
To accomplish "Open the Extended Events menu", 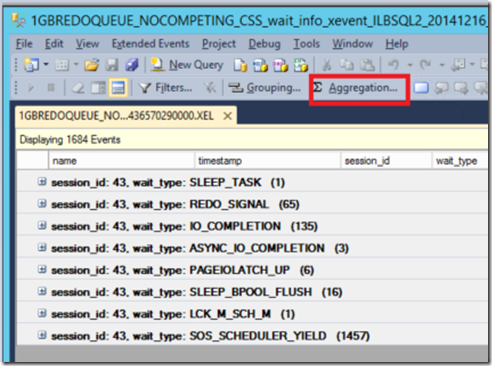I will 151,44.
